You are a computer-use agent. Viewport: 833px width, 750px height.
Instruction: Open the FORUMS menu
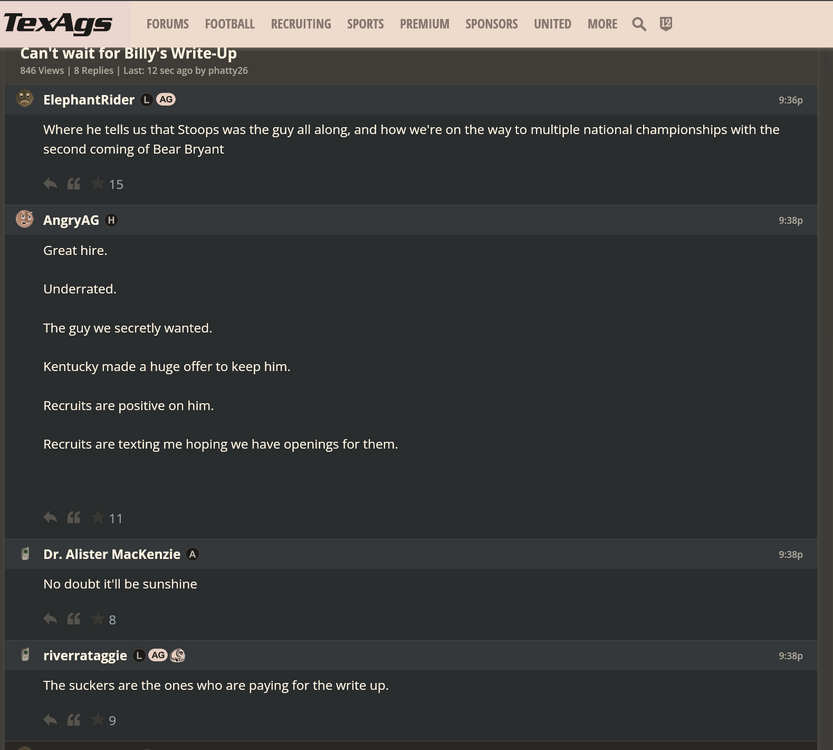167,24
